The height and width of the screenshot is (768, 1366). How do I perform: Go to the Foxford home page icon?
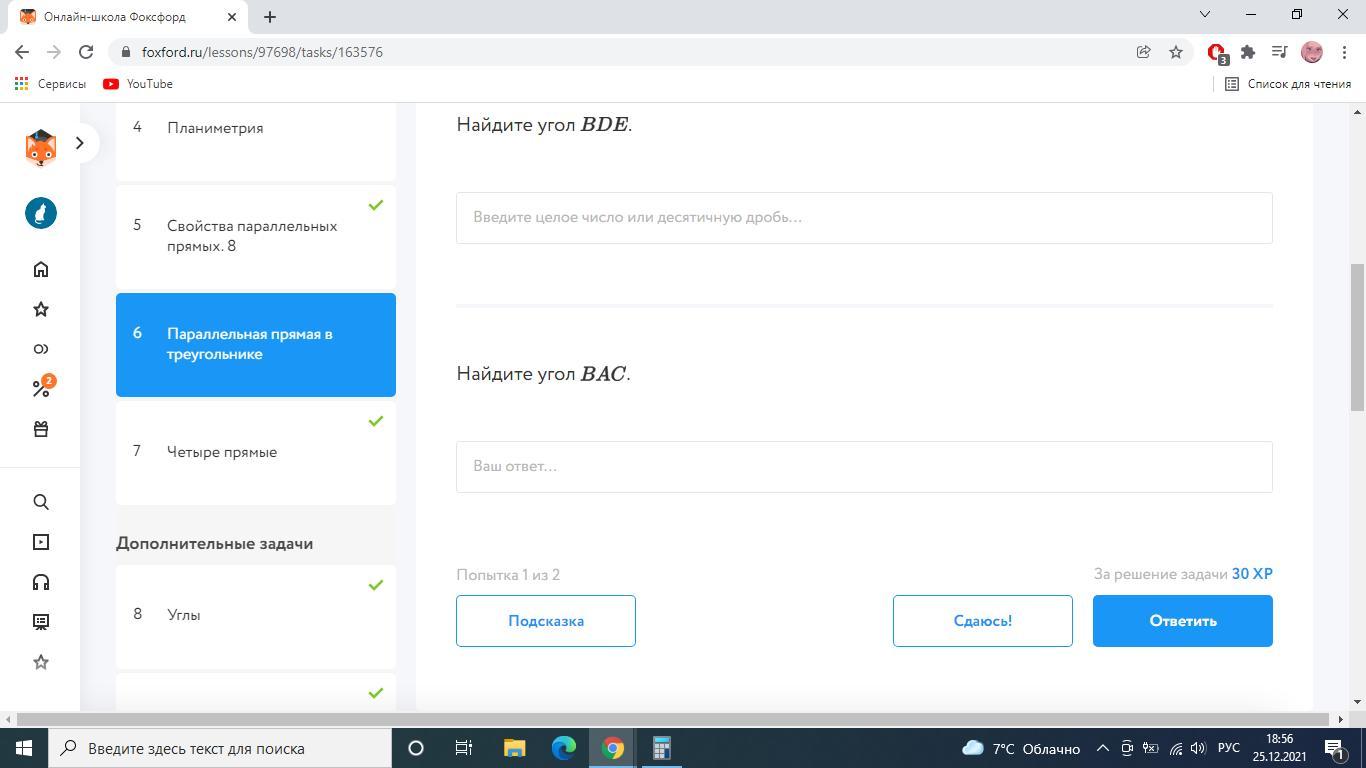(x=41, y=269)
